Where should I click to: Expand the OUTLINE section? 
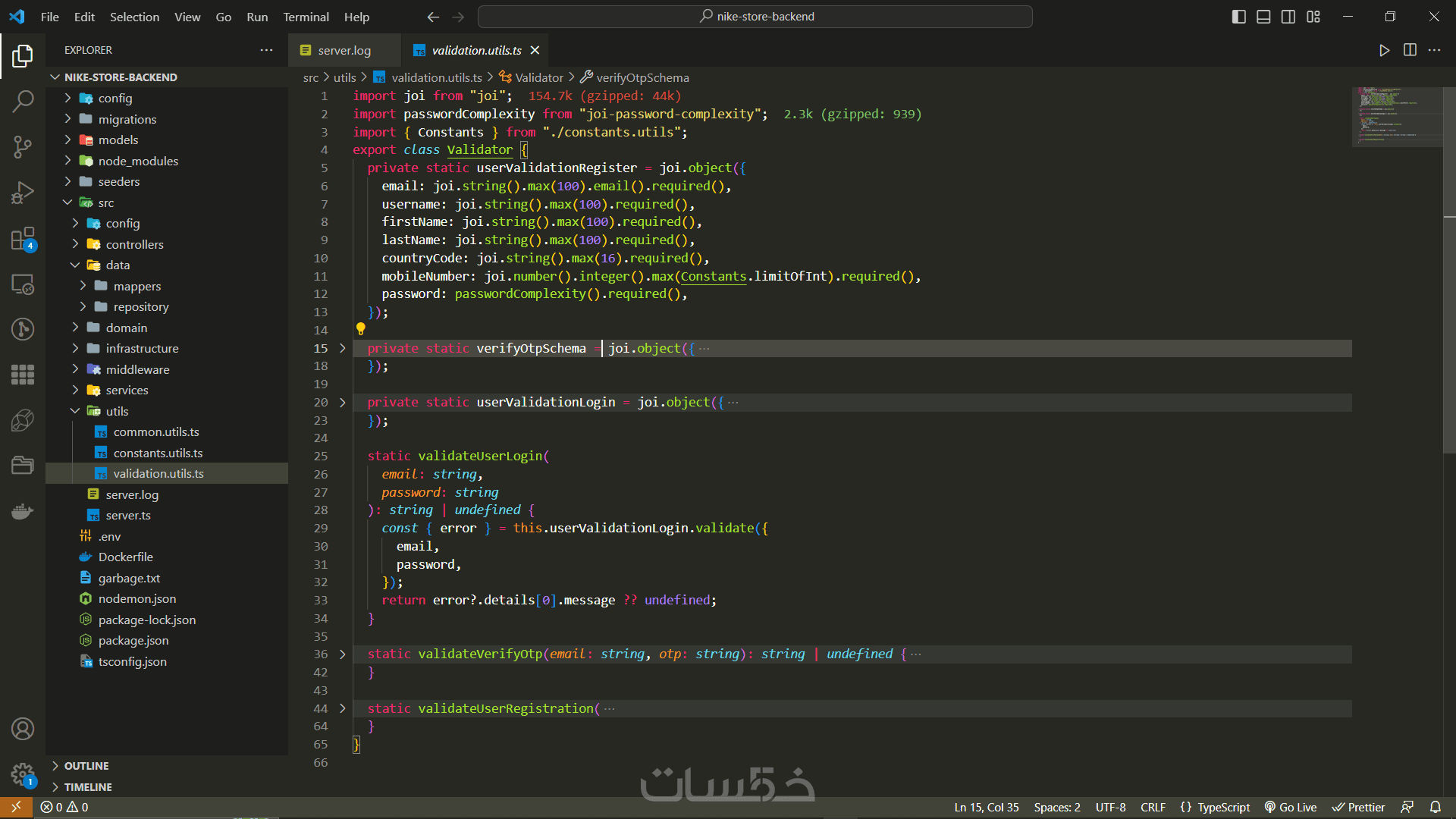[x=86, y=766]
